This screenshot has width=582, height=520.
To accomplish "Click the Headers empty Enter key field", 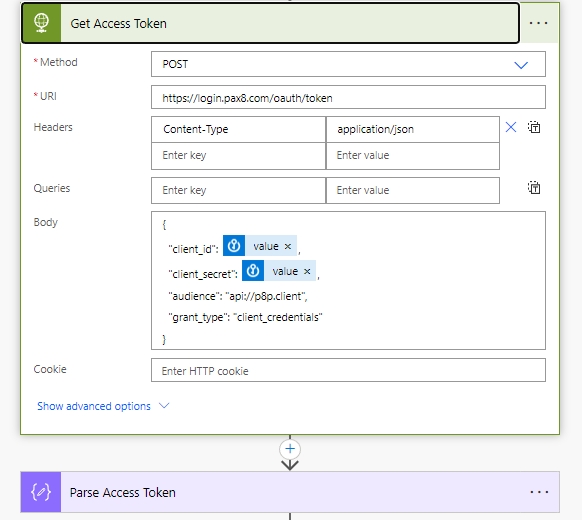I will 238,156.
